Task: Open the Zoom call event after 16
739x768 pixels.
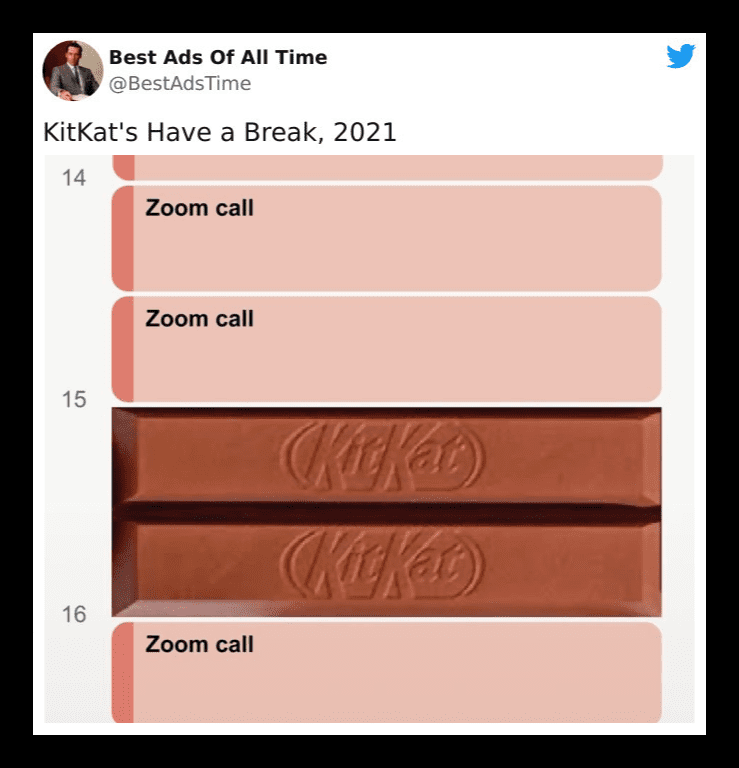Action: [x=387, y=672]
